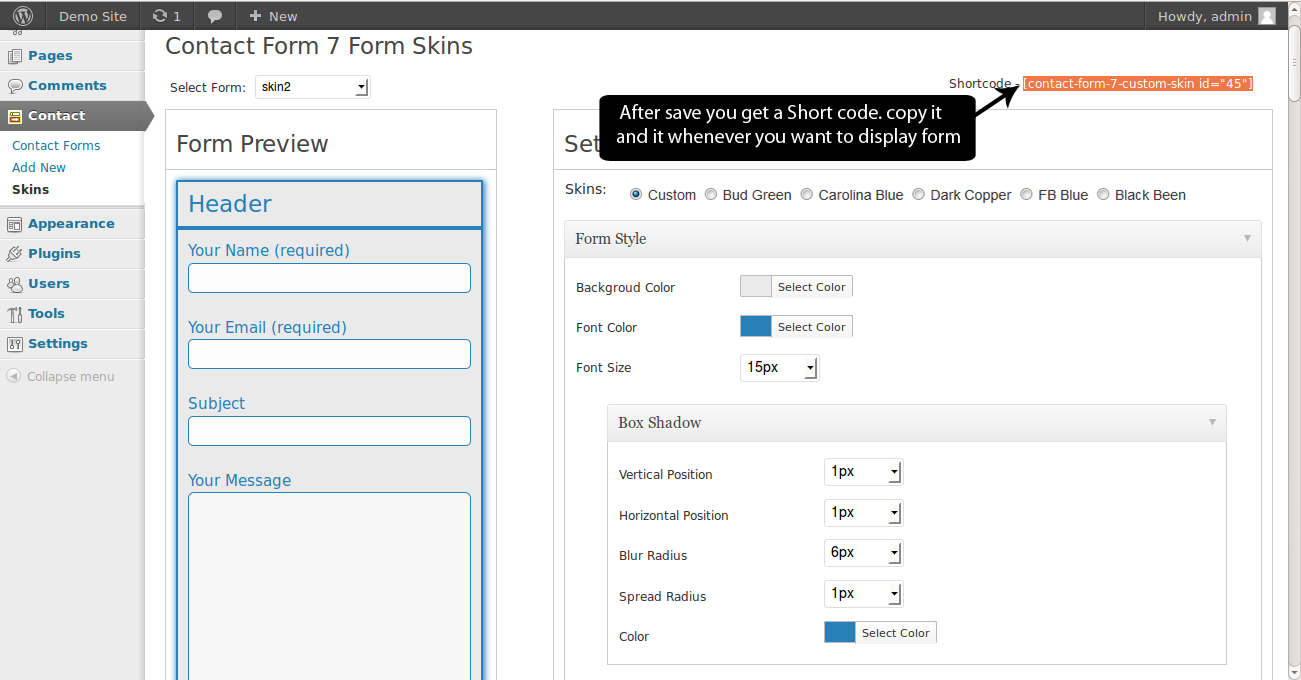Screen dimensions: 1301x680
Task: Open the Appearance menu
Action: coord(72,224)
